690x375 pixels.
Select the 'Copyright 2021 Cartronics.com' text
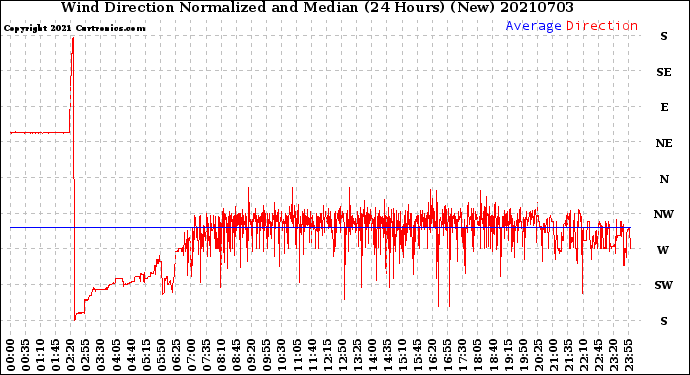74,28
